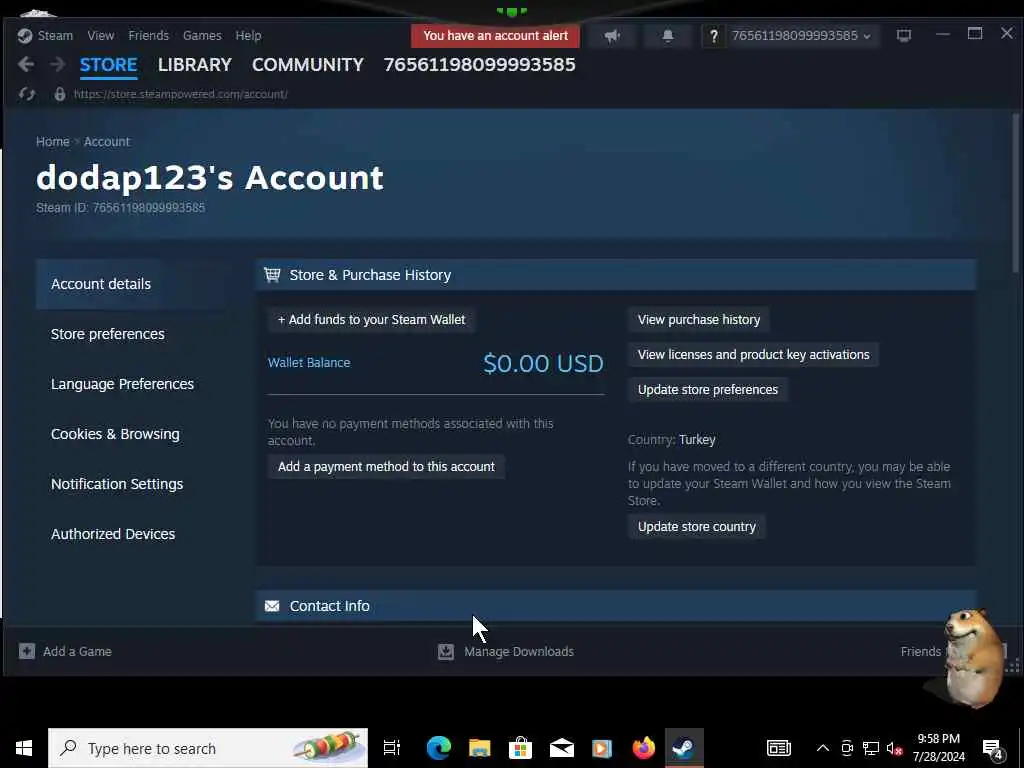Open the News and interests taskbar icon
Viewport: 1024px width, 768px height.
point(778,748)
